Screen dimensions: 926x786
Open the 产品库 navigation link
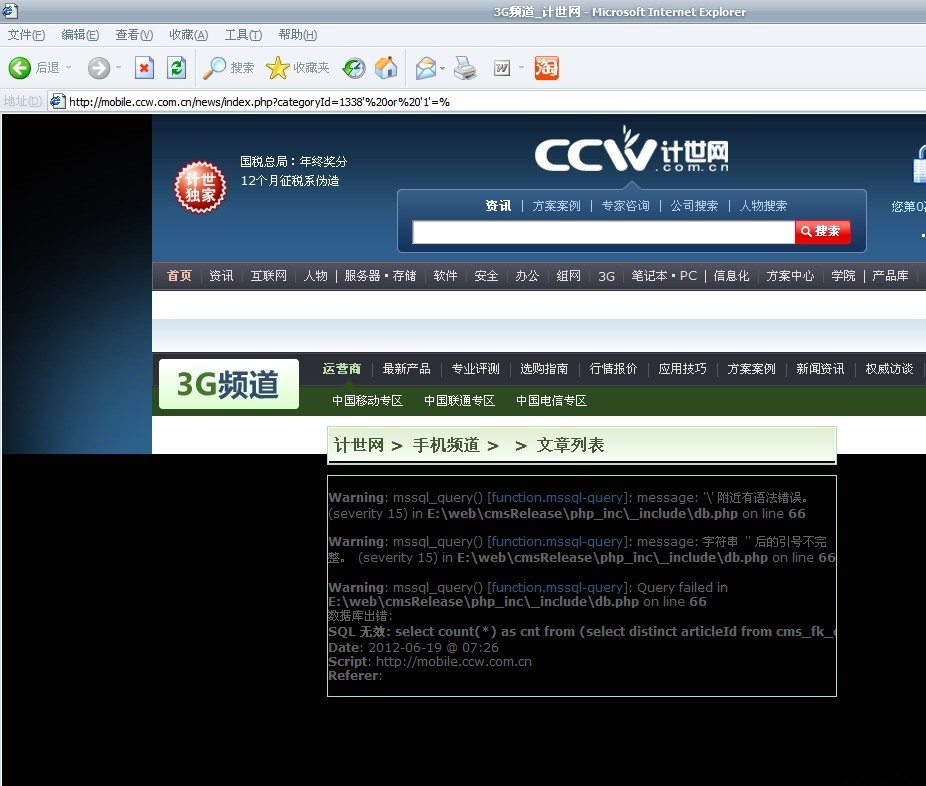(890, 276)
